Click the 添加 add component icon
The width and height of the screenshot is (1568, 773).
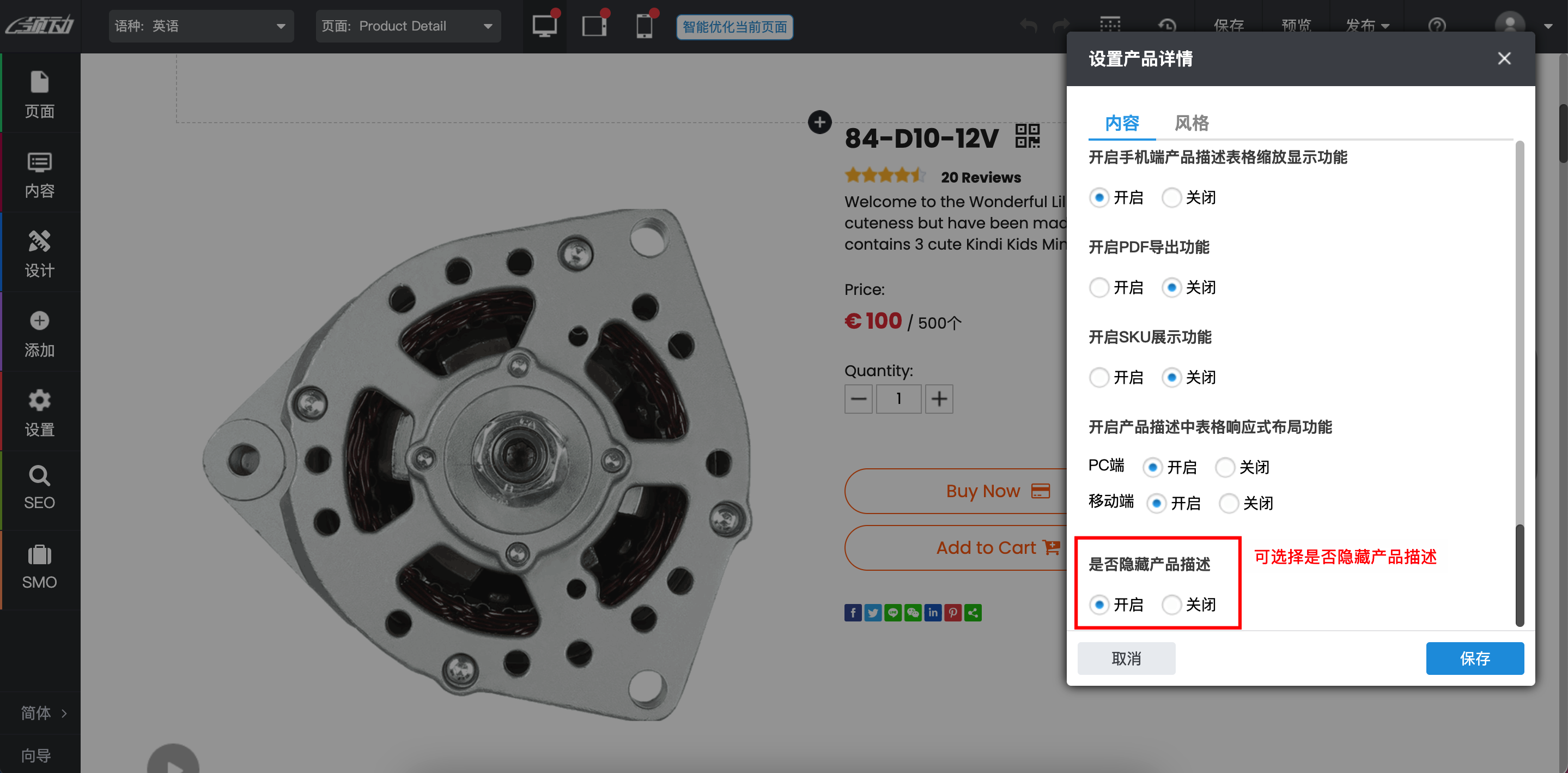pos(40,333)
